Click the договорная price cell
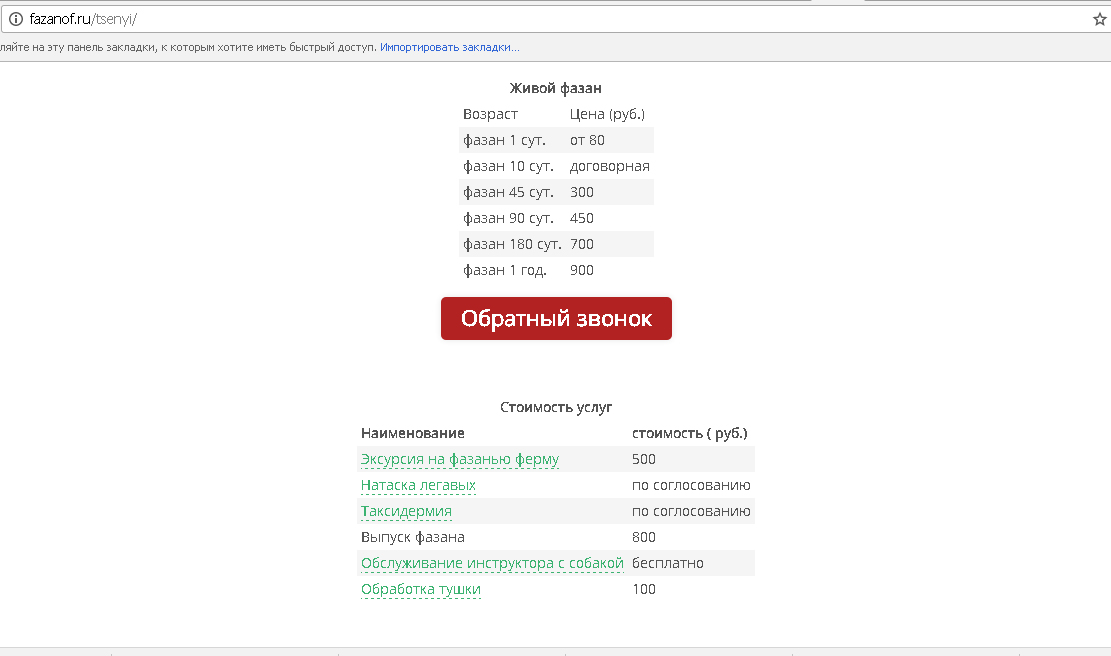Screen dimensions: 1111x656 coord(609,166)
